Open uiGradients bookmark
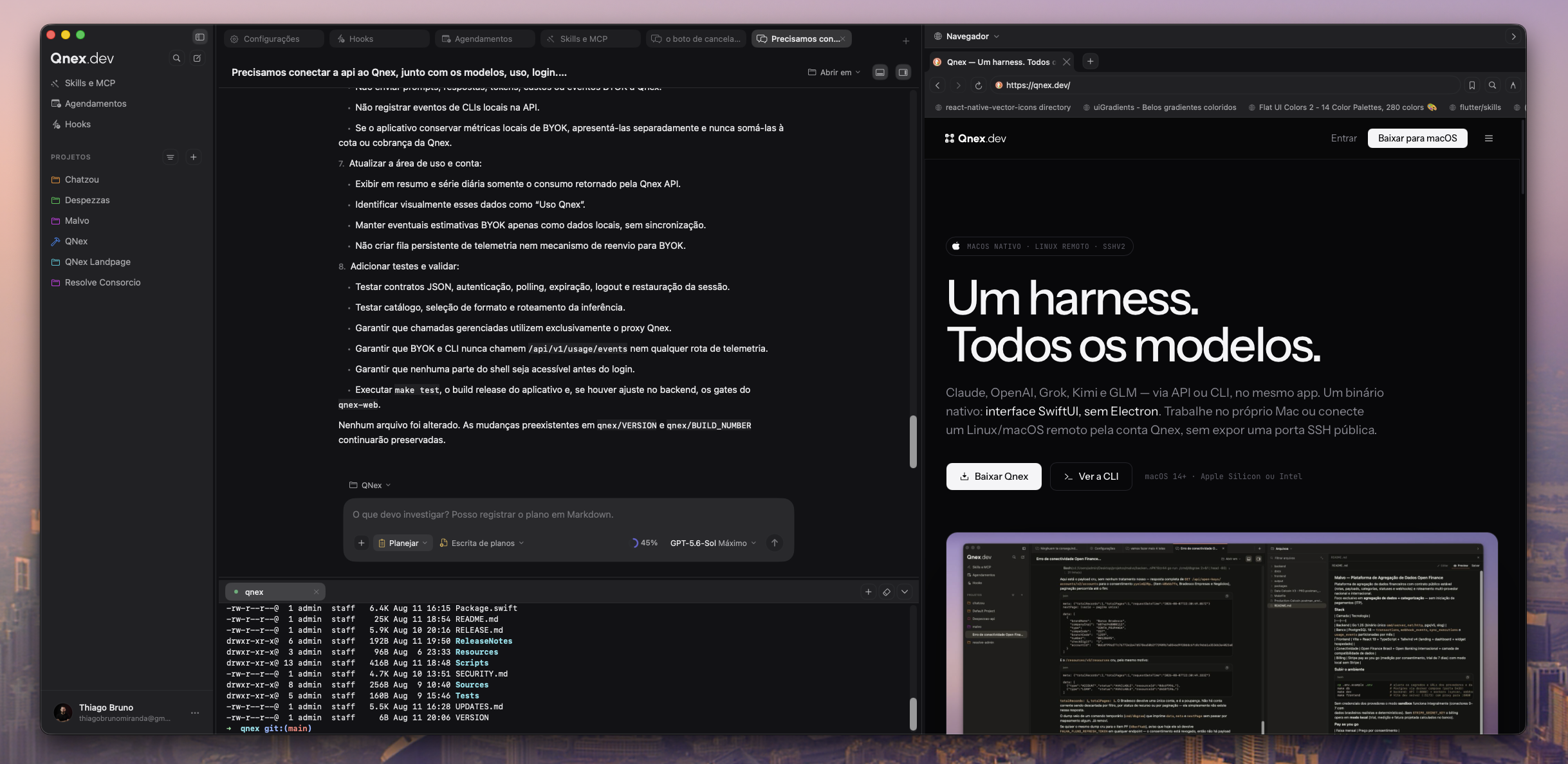 click(x=1159, y=107)
